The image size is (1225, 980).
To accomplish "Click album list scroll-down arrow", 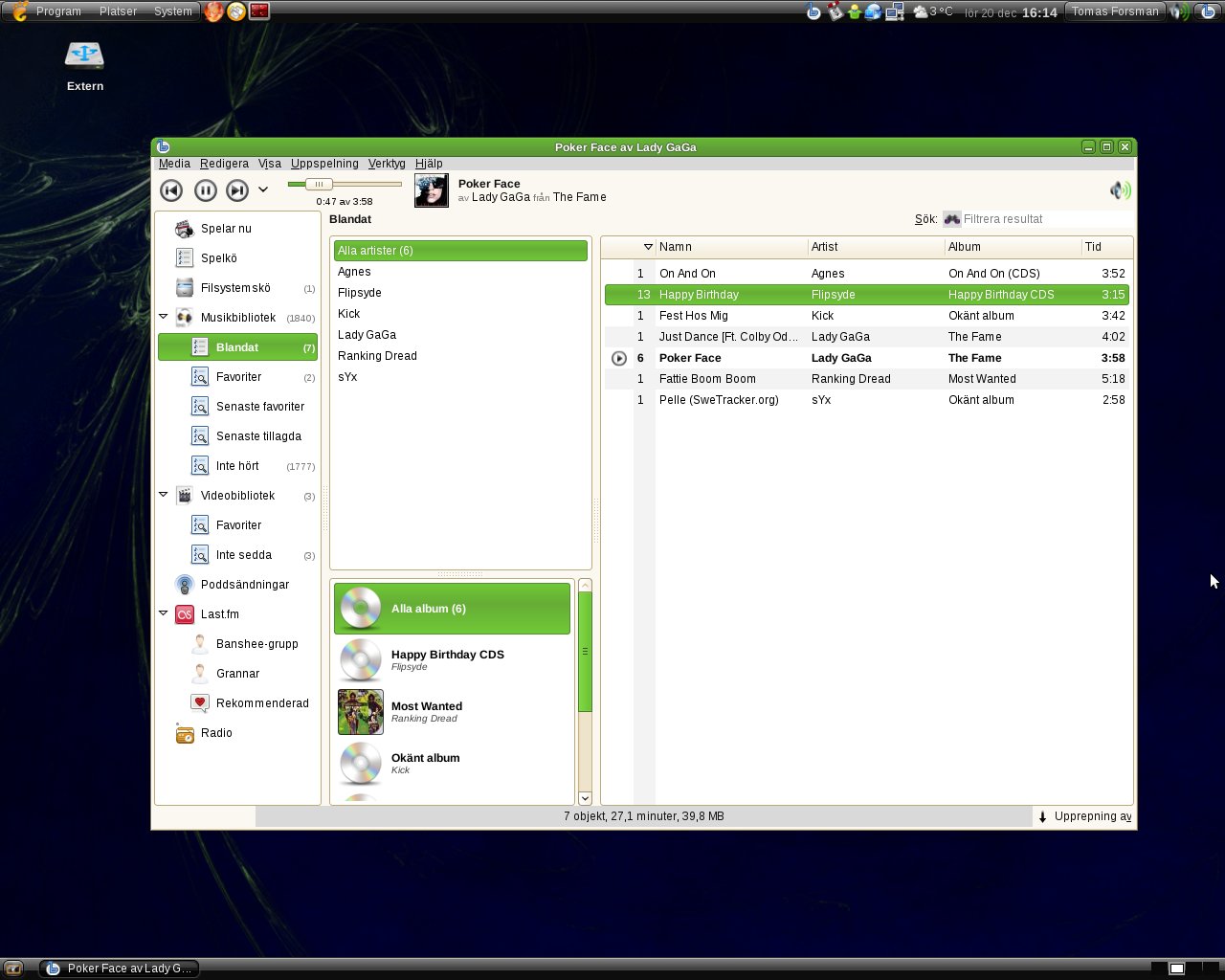I will tap(585, 798).
